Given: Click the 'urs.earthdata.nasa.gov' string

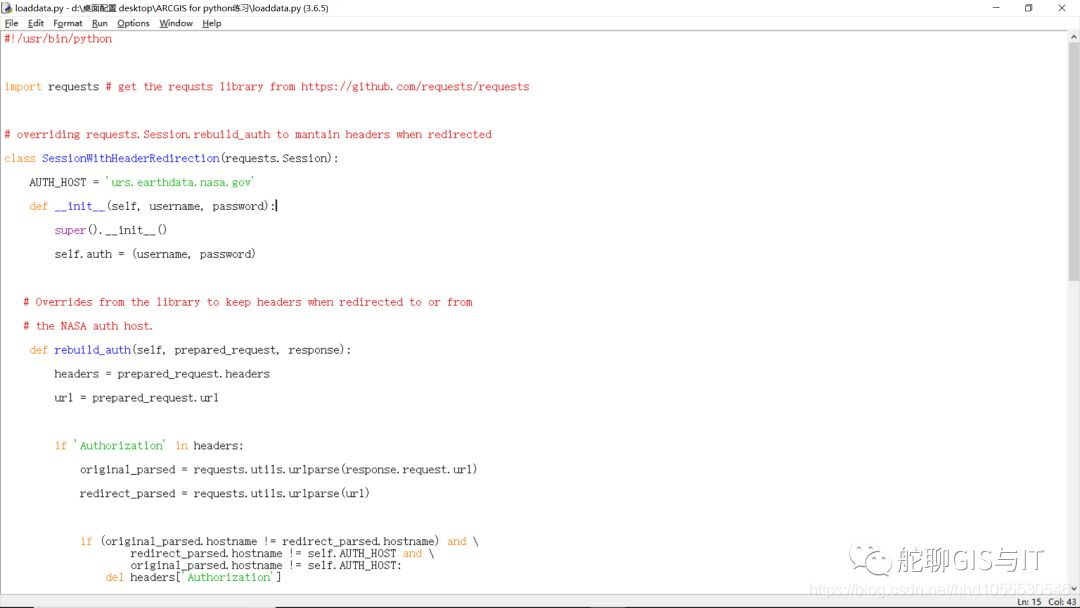Looking at the screenshot, I should pos(180,182).
